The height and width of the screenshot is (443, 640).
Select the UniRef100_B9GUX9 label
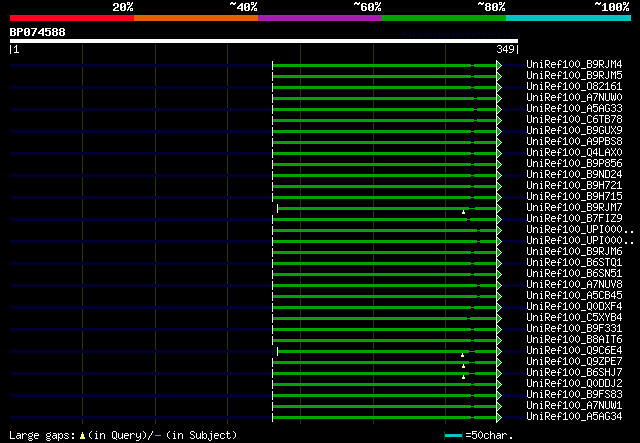574,131
